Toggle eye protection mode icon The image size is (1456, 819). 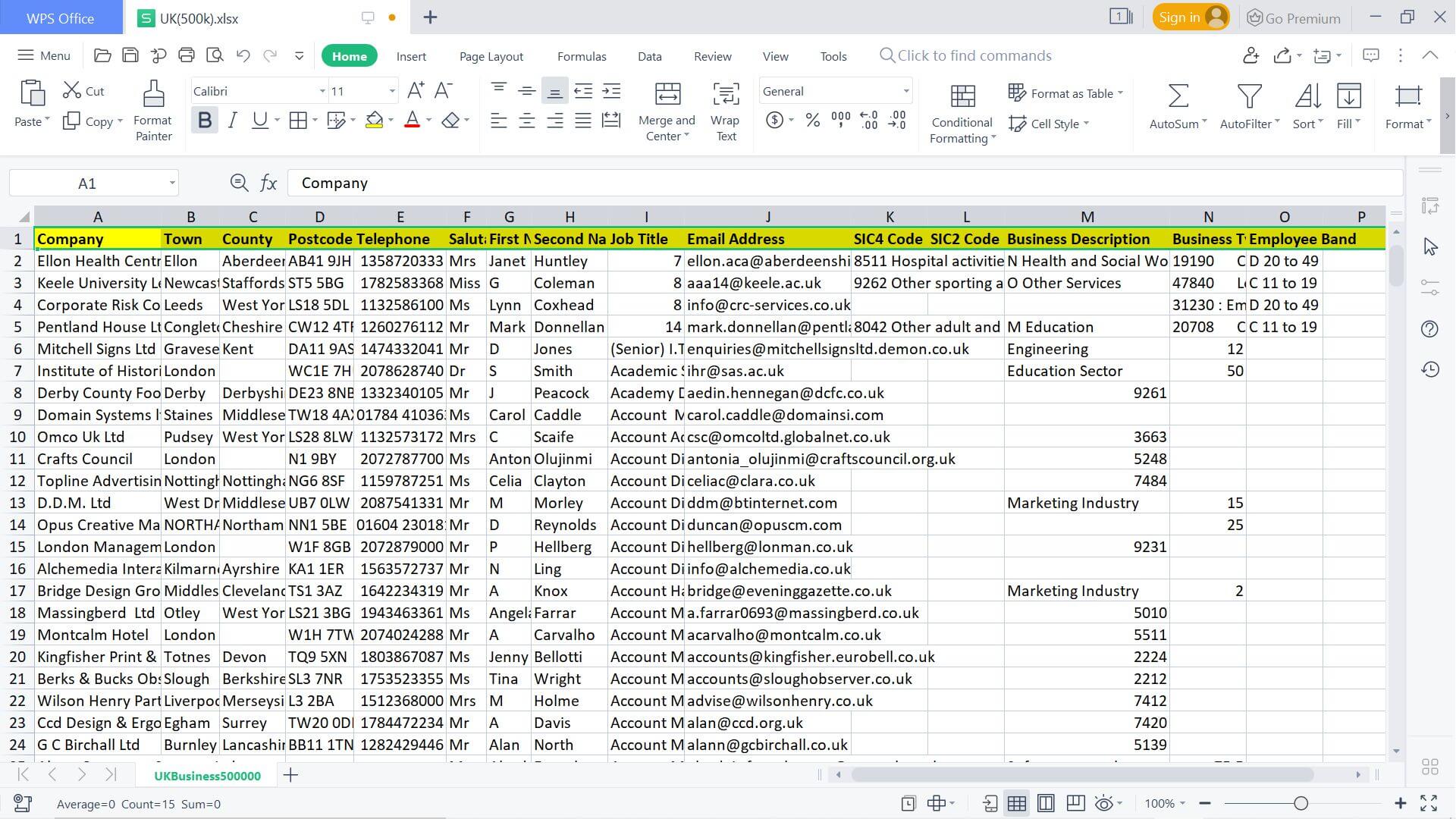pos(1104,803)
